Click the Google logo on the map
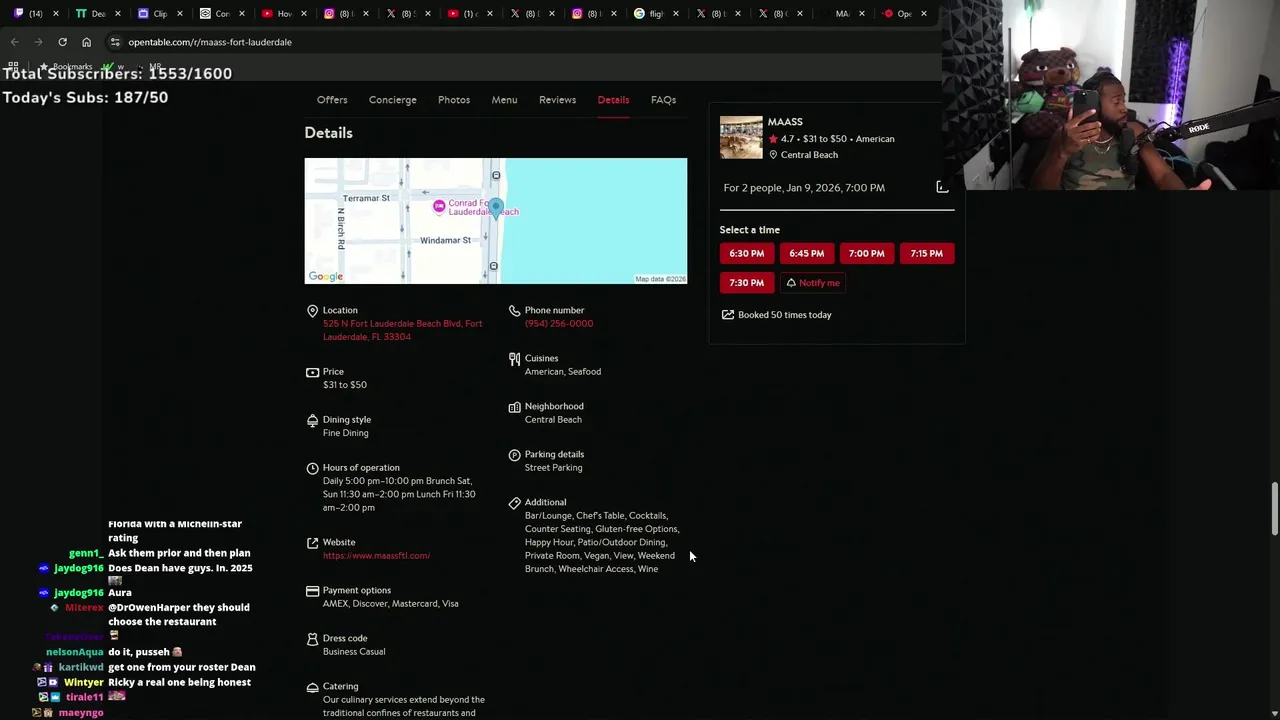The height and width of the screenshot is (720, 1280). click(x=325, y=277)
